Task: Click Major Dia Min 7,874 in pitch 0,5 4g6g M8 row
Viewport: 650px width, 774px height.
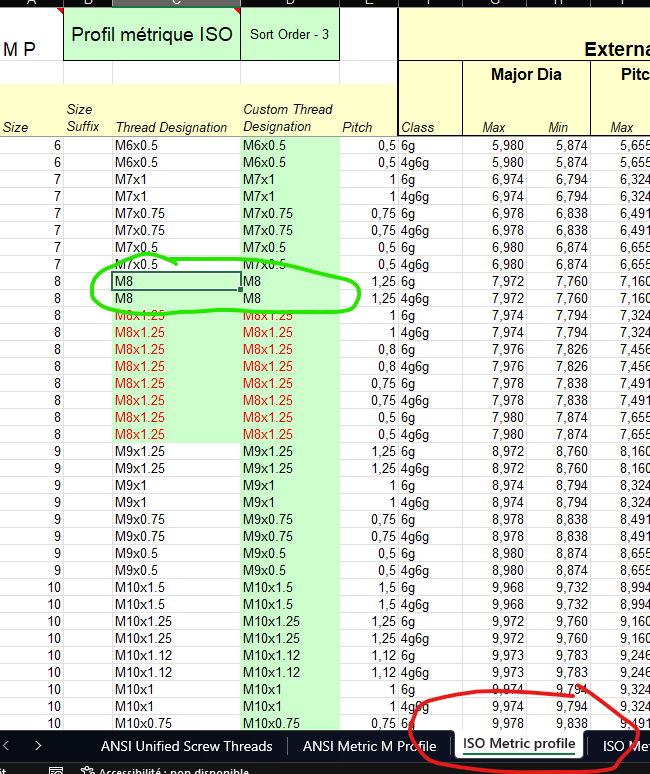Action: (558, 434)
